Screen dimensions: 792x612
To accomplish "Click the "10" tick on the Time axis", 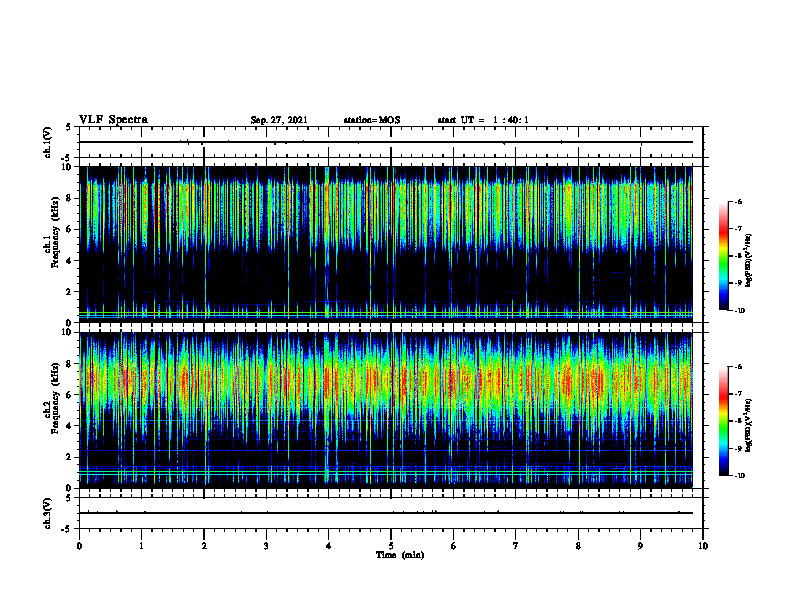I will 703,546.
